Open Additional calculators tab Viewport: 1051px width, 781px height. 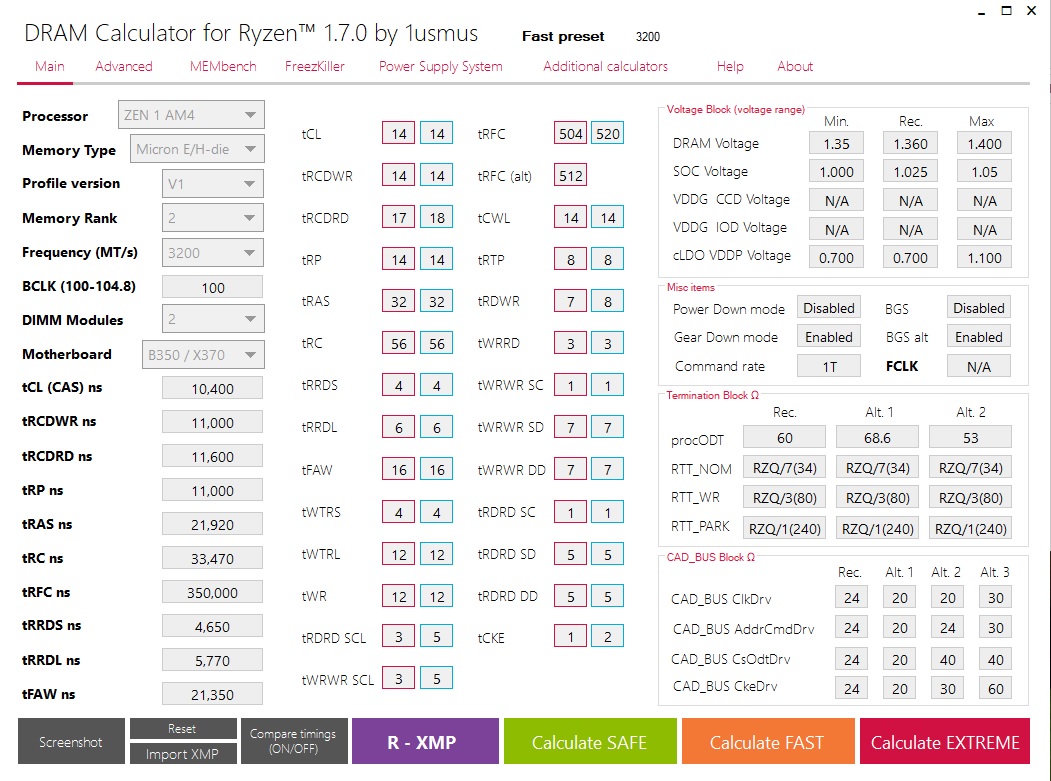point(605,66)
